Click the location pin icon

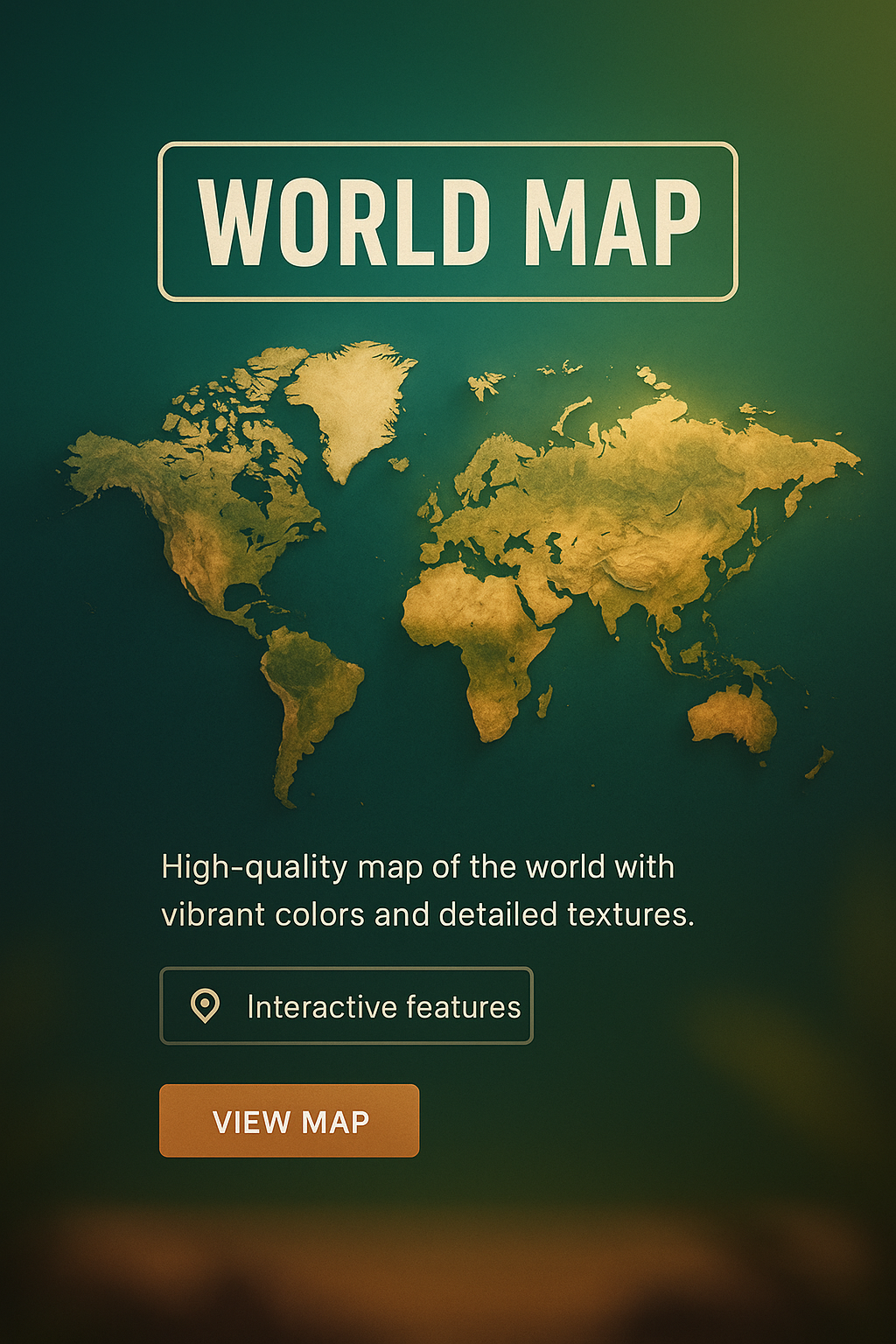(x=205, y=1006)
